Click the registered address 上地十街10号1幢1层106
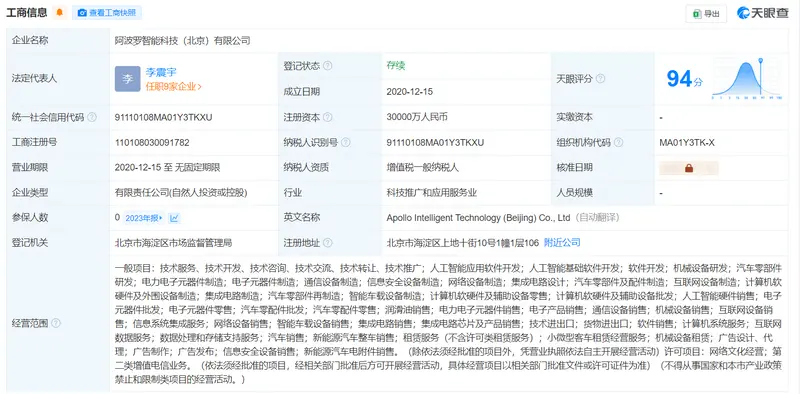 [x=463, y=243]
